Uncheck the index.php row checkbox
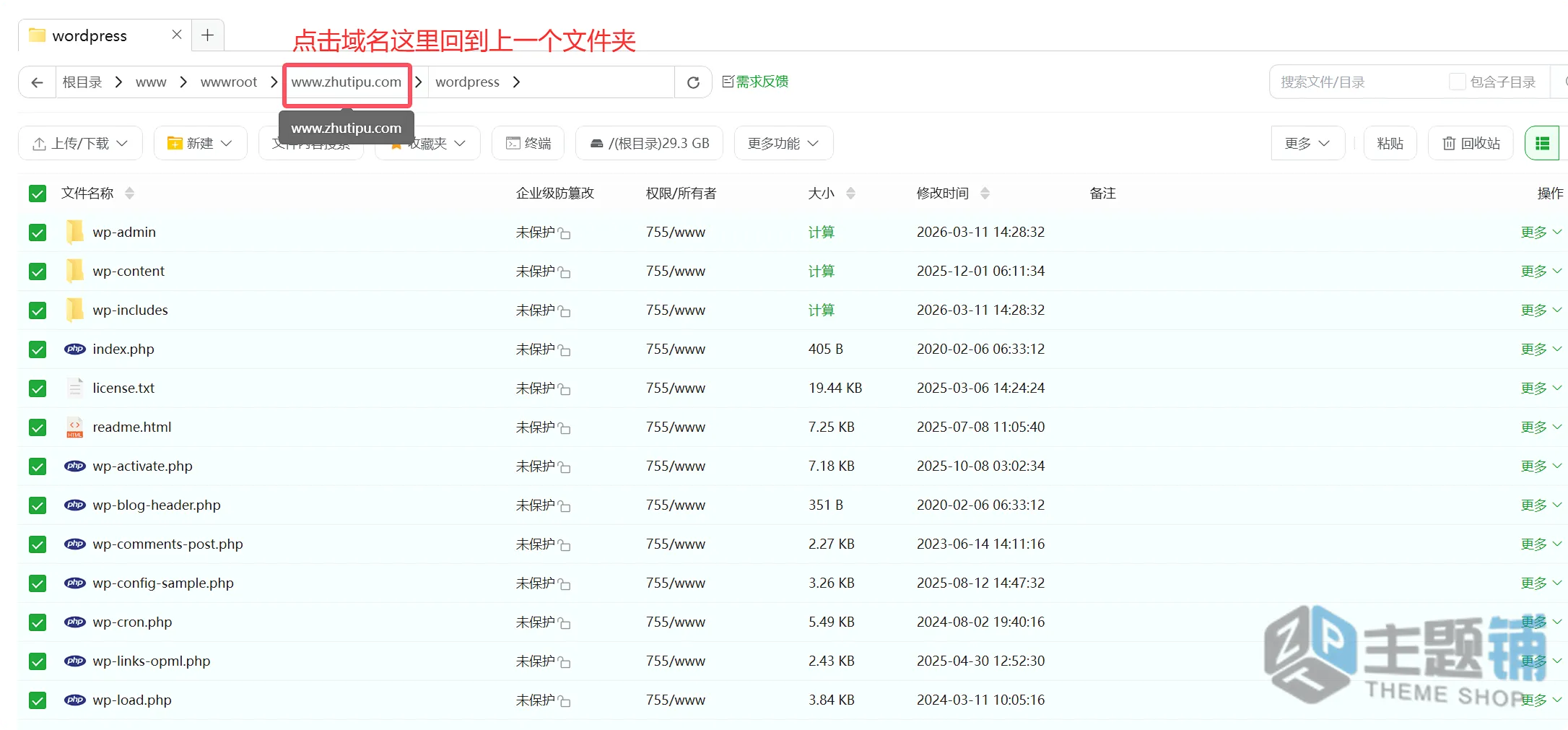1568x730 pixels. pyautogui.click(x=38, y=349)
